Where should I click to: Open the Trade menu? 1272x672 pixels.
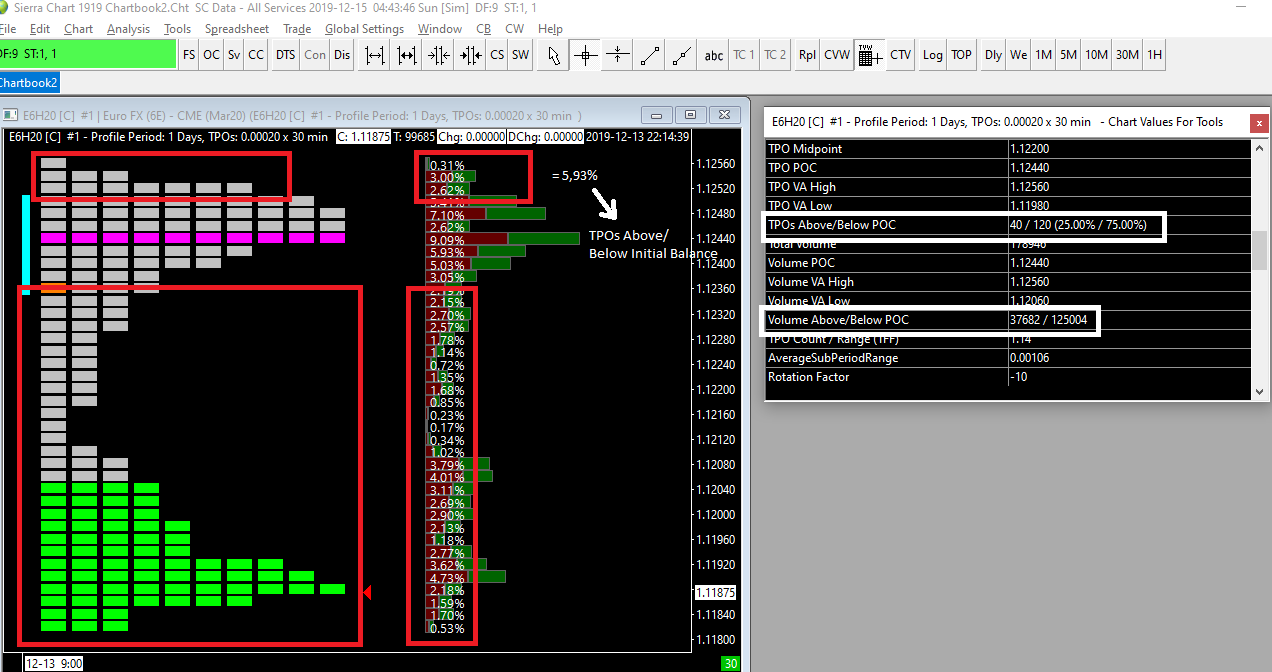[x=297, y=29]
